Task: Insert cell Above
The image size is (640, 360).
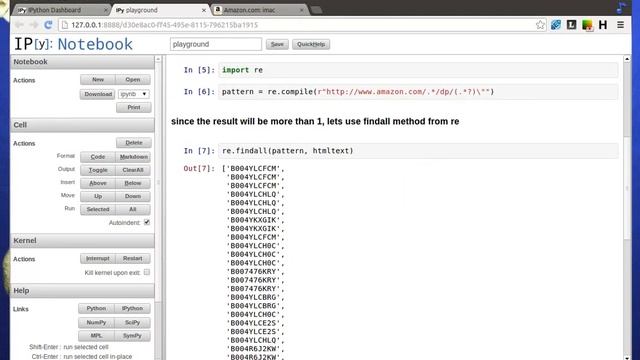Action: pos(98,183)
